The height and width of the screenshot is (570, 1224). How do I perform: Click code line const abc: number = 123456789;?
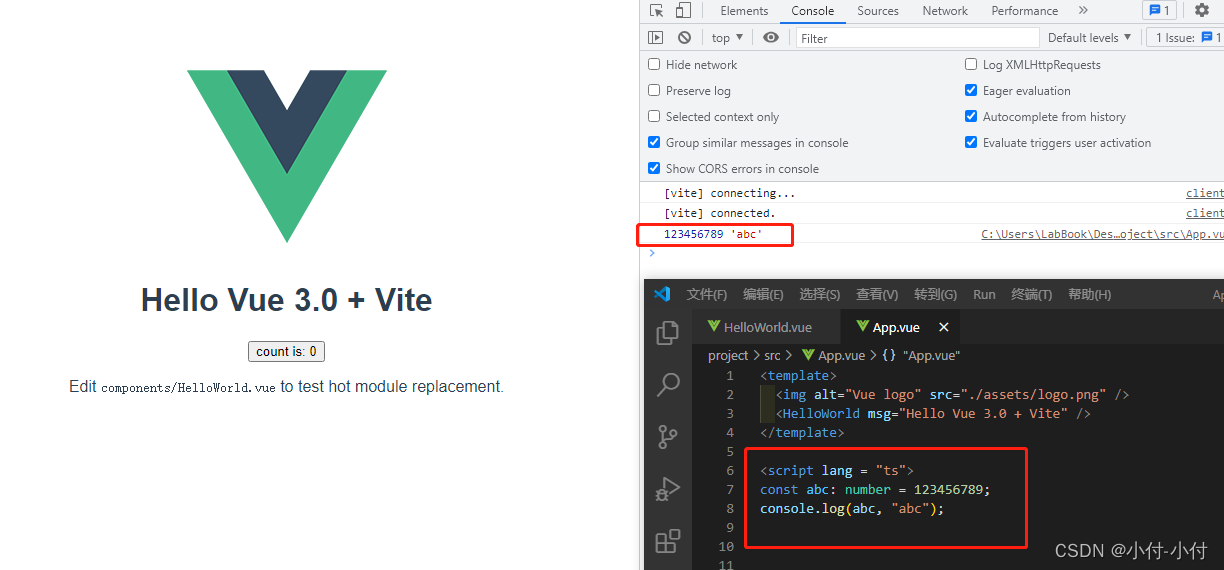point(875,489)
